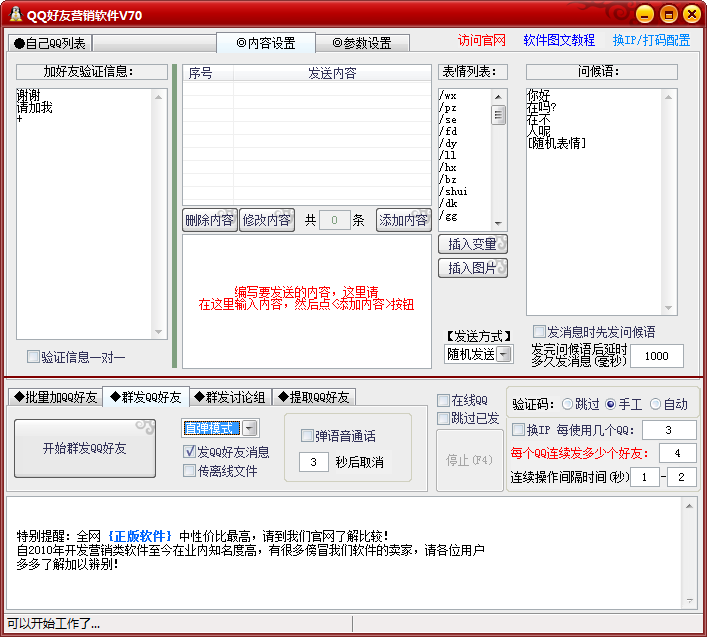The height and width of the screenshot is (637, 707).
Task: Open the 随机发送 send-mode dropdown
Action: coord(504,354)
